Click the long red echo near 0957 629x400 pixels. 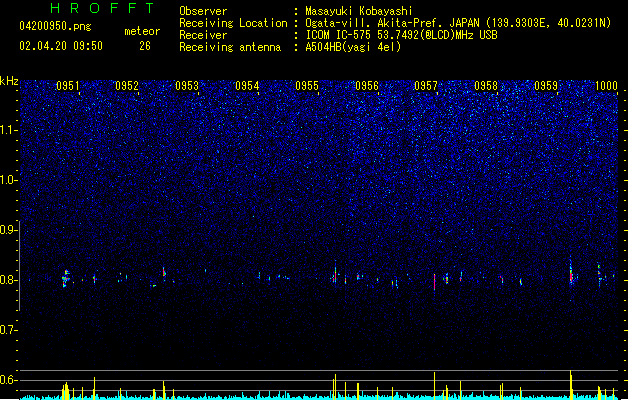[434, 282]
